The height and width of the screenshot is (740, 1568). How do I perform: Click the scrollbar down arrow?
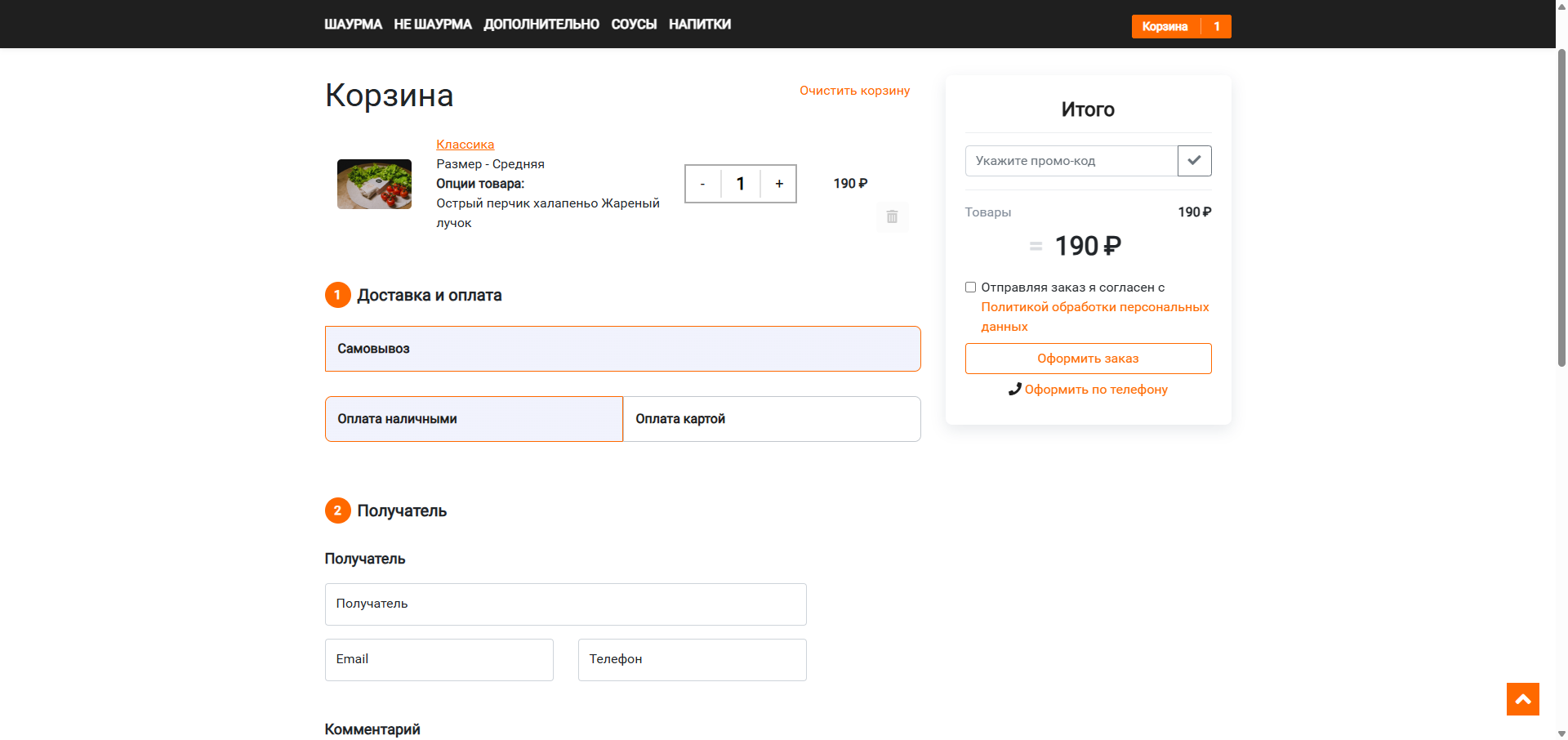(x=1561, y=733)
